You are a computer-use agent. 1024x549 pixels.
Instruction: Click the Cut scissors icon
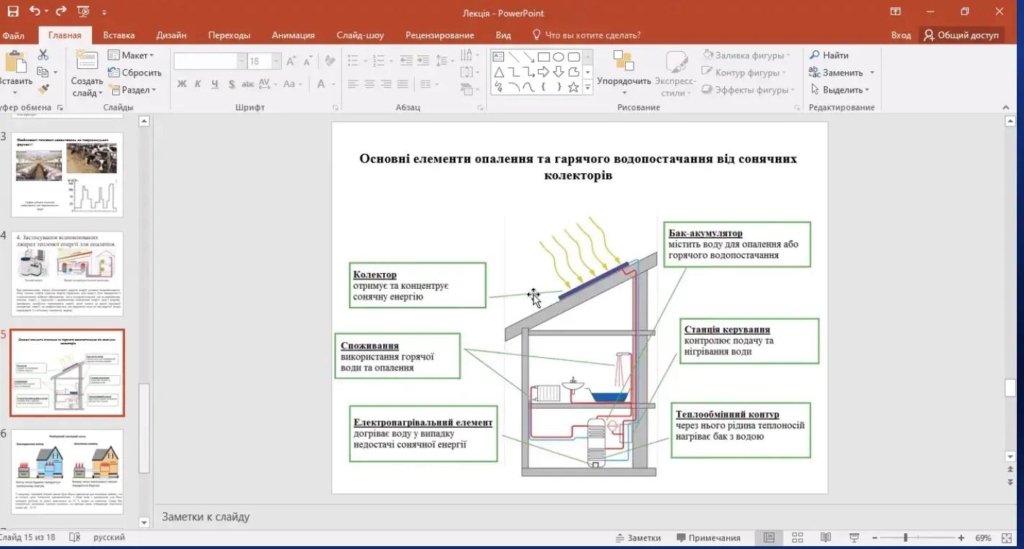(x=43, y=55)
